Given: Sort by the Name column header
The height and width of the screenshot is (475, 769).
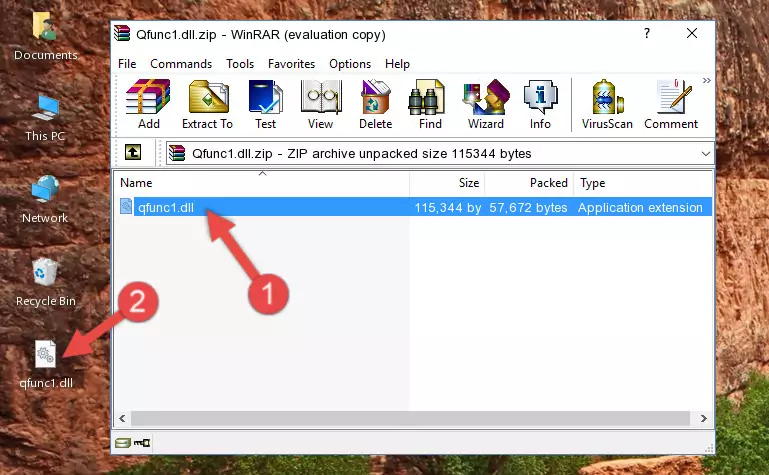Looking at the screenshot, I should click(262, 183).
